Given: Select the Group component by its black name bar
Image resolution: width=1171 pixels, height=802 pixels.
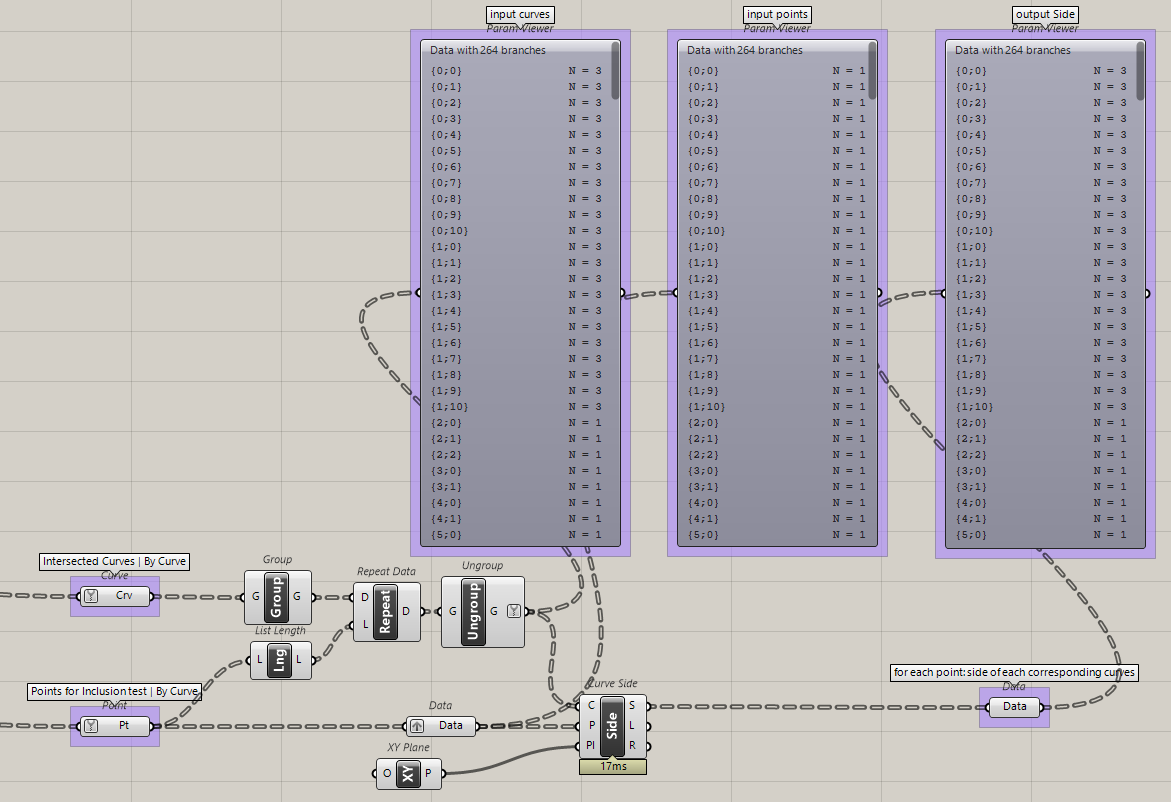Looking at the screenshot, I should 276,597.
